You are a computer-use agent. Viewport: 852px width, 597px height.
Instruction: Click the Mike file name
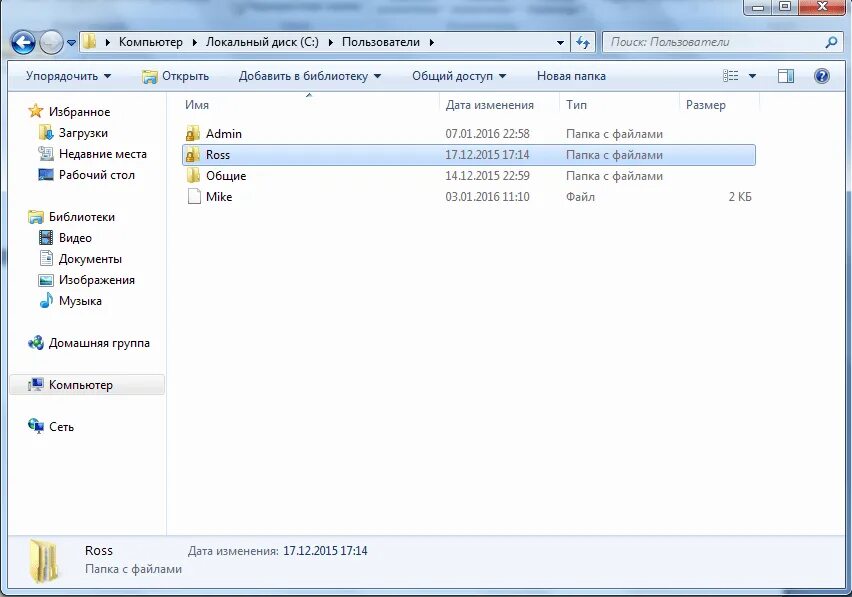(x=219, y=197)
